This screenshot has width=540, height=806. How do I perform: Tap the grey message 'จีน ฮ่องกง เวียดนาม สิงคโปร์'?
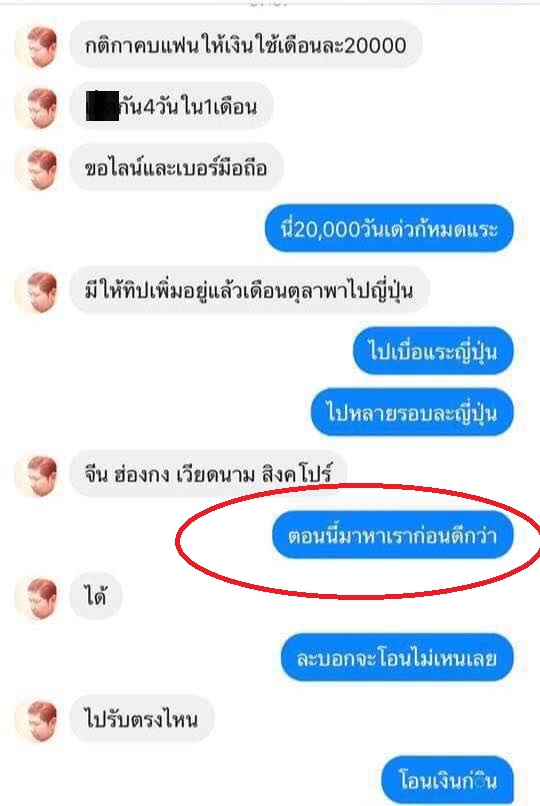pos(208,473)
